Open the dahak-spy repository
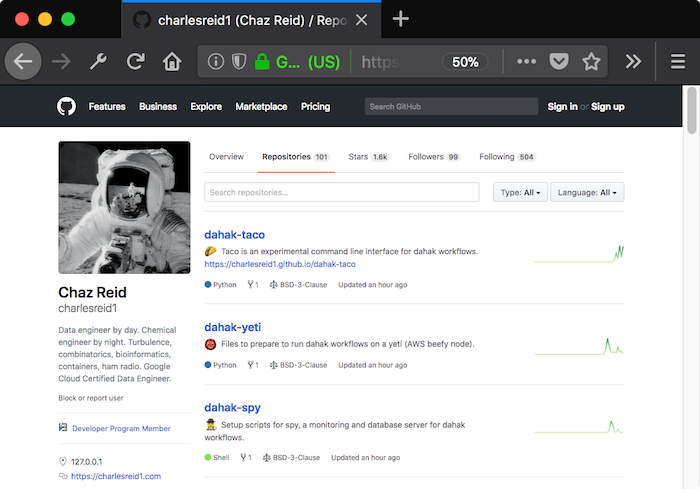700x489 pixels. click(x=233, y=407)
